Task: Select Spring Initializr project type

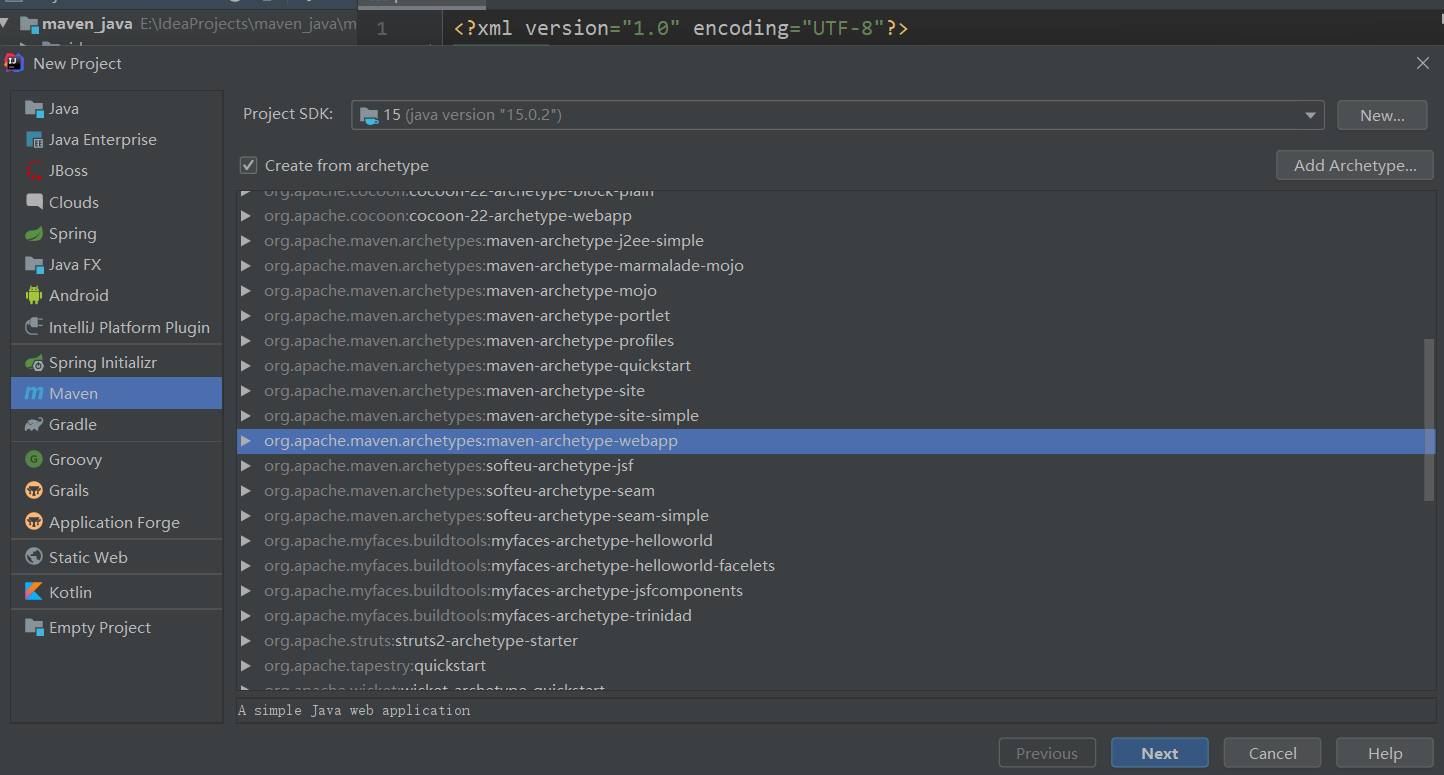Action: tap(116, 362)
